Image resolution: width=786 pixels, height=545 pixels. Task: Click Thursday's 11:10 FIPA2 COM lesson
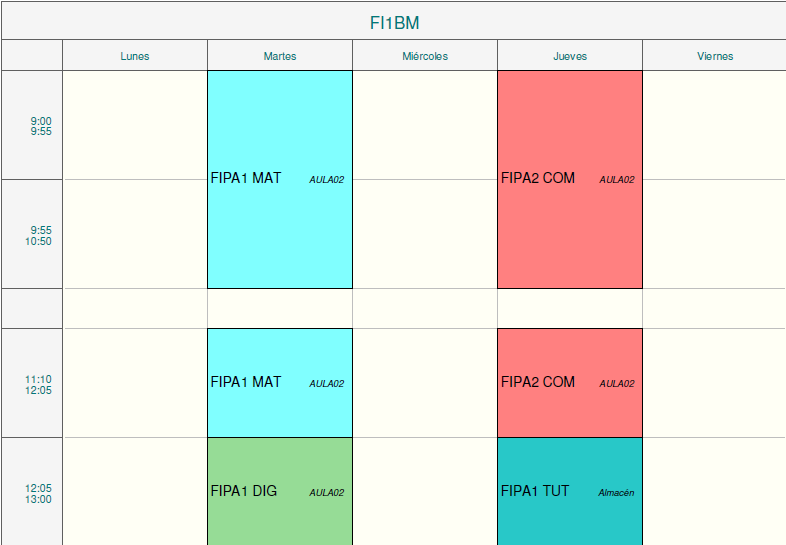pyautogui.click(x=570, y=382)
